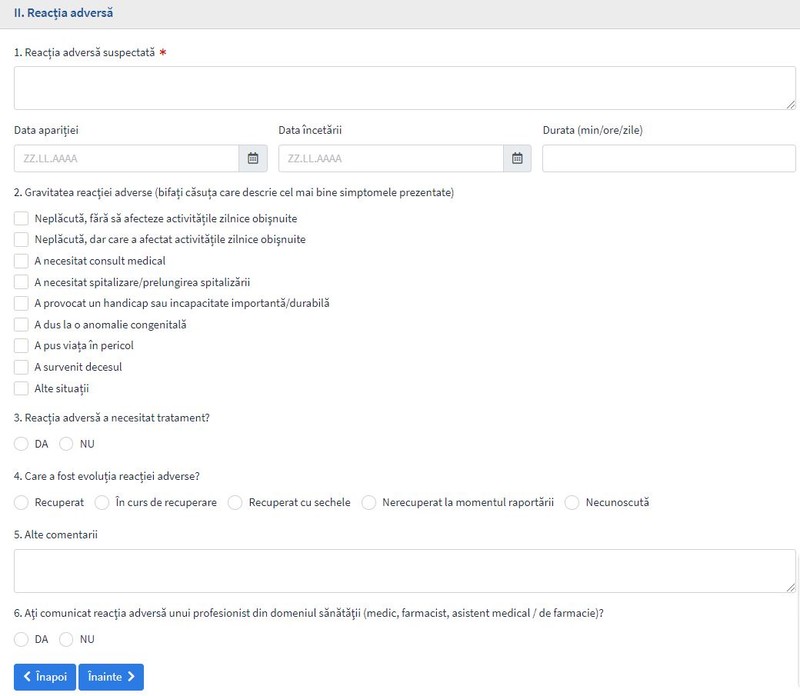Select 'A dus la o anomalie congenitală' checkbox
The image size is (800, 696).
pos(21,325)
